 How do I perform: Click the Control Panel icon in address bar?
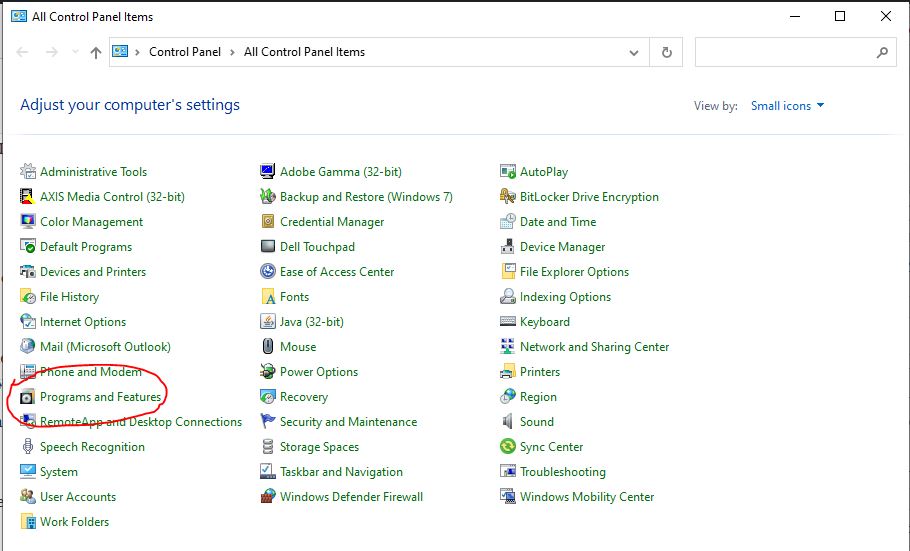(x=120, y=51)
